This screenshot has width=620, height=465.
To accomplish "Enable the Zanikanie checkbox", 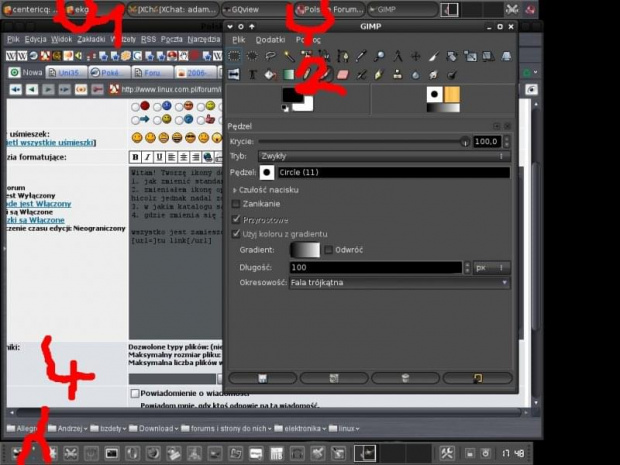I will tap(236, 204).
